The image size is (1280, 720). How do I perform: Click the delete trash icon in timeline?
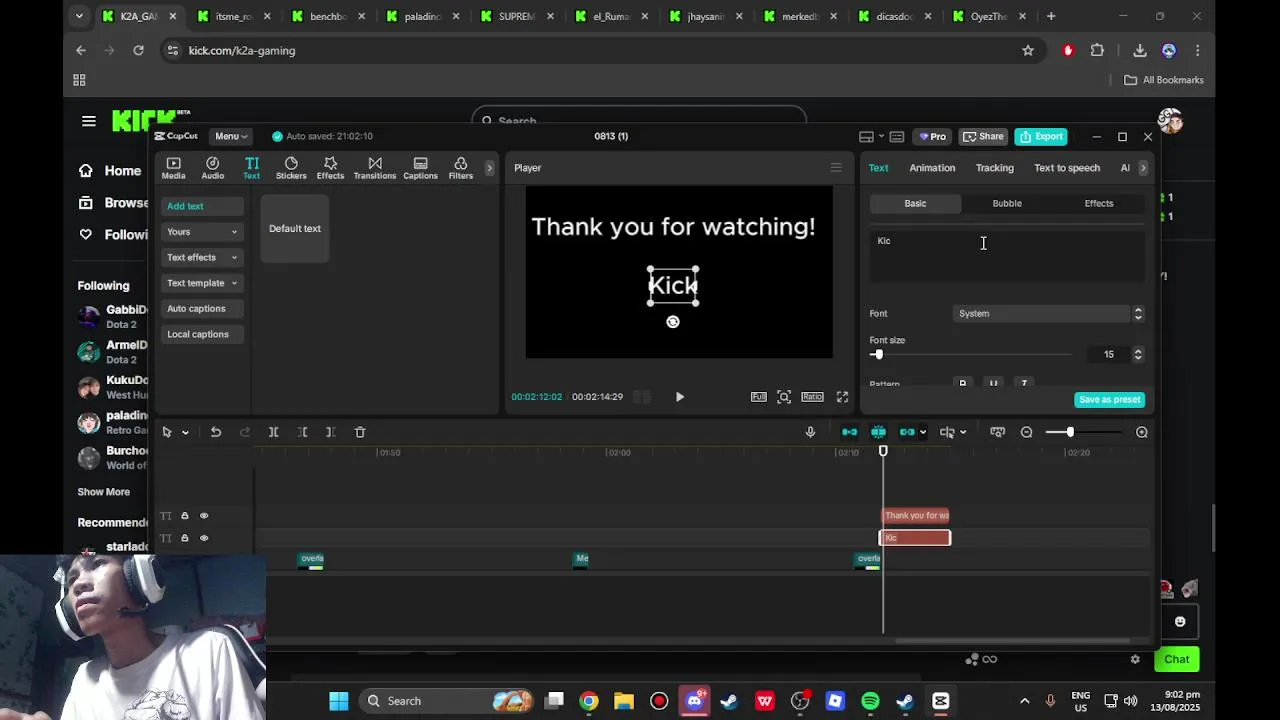[360, 432]
